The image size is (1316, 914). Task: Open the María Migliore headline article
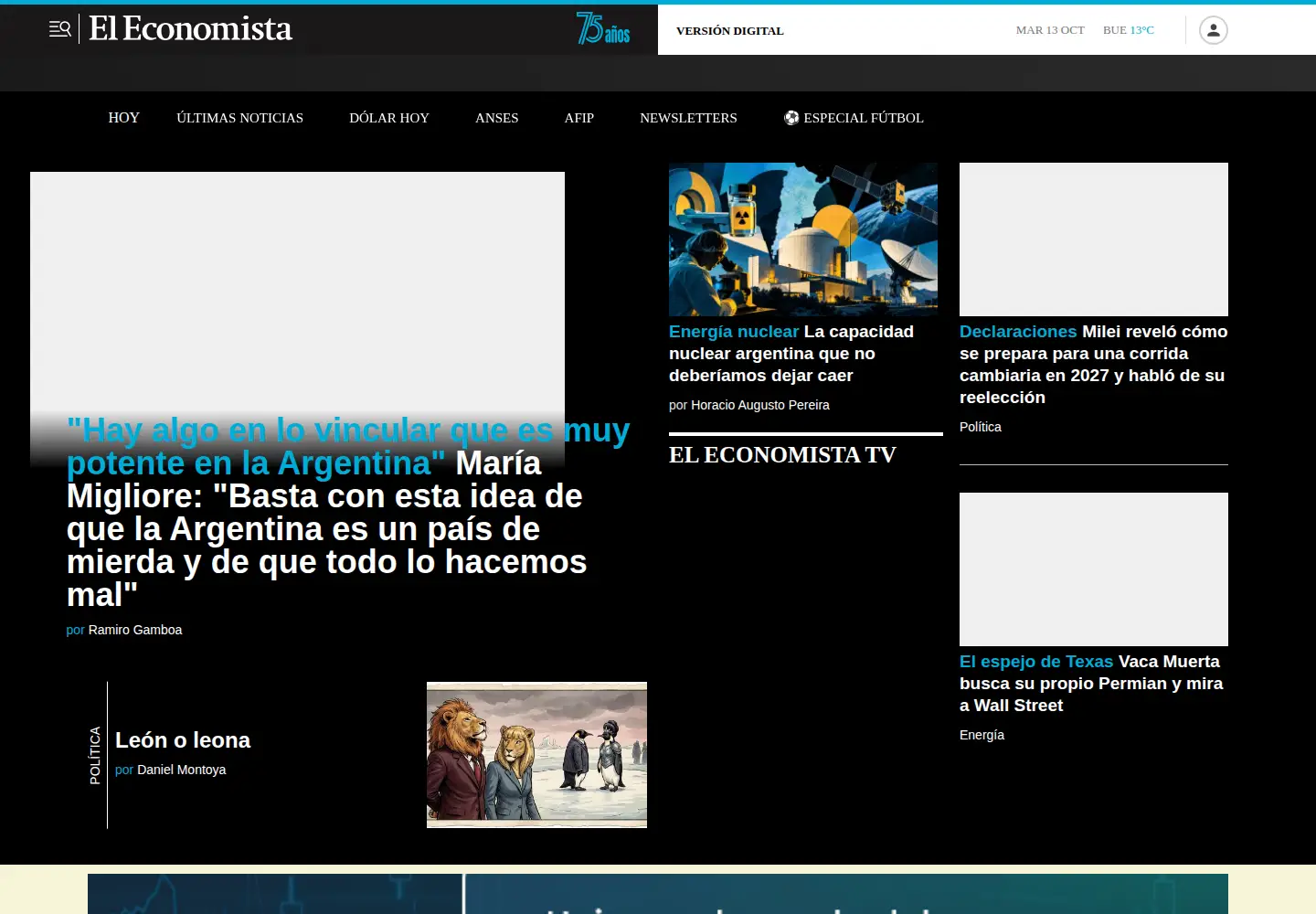pyautogui.click(x=348, y=512)
